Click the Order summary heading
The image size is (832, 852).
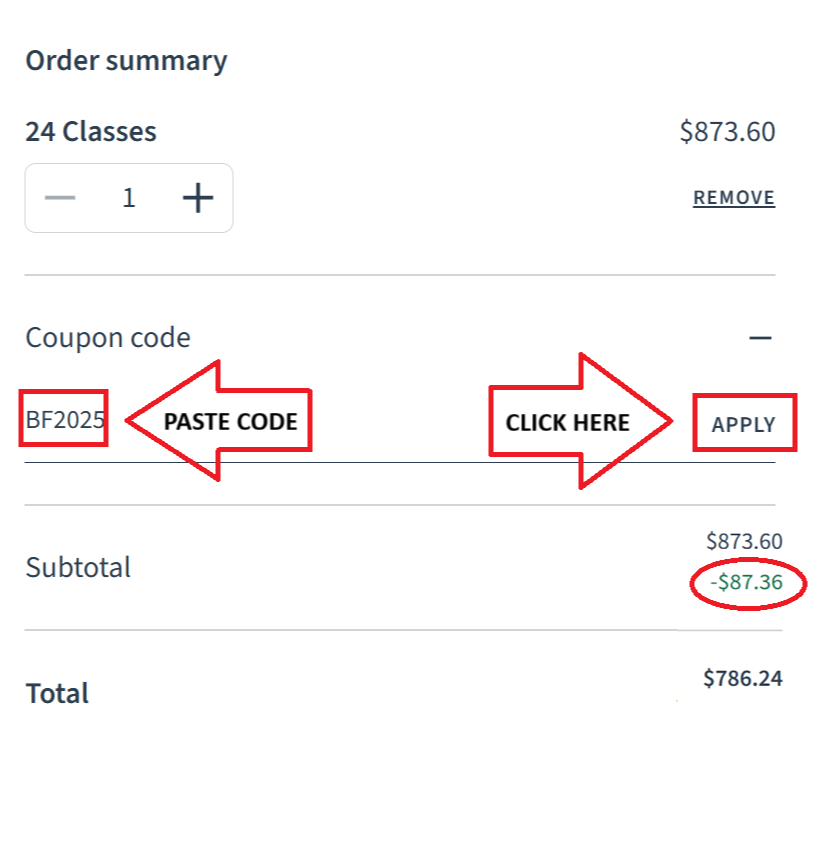126,61
